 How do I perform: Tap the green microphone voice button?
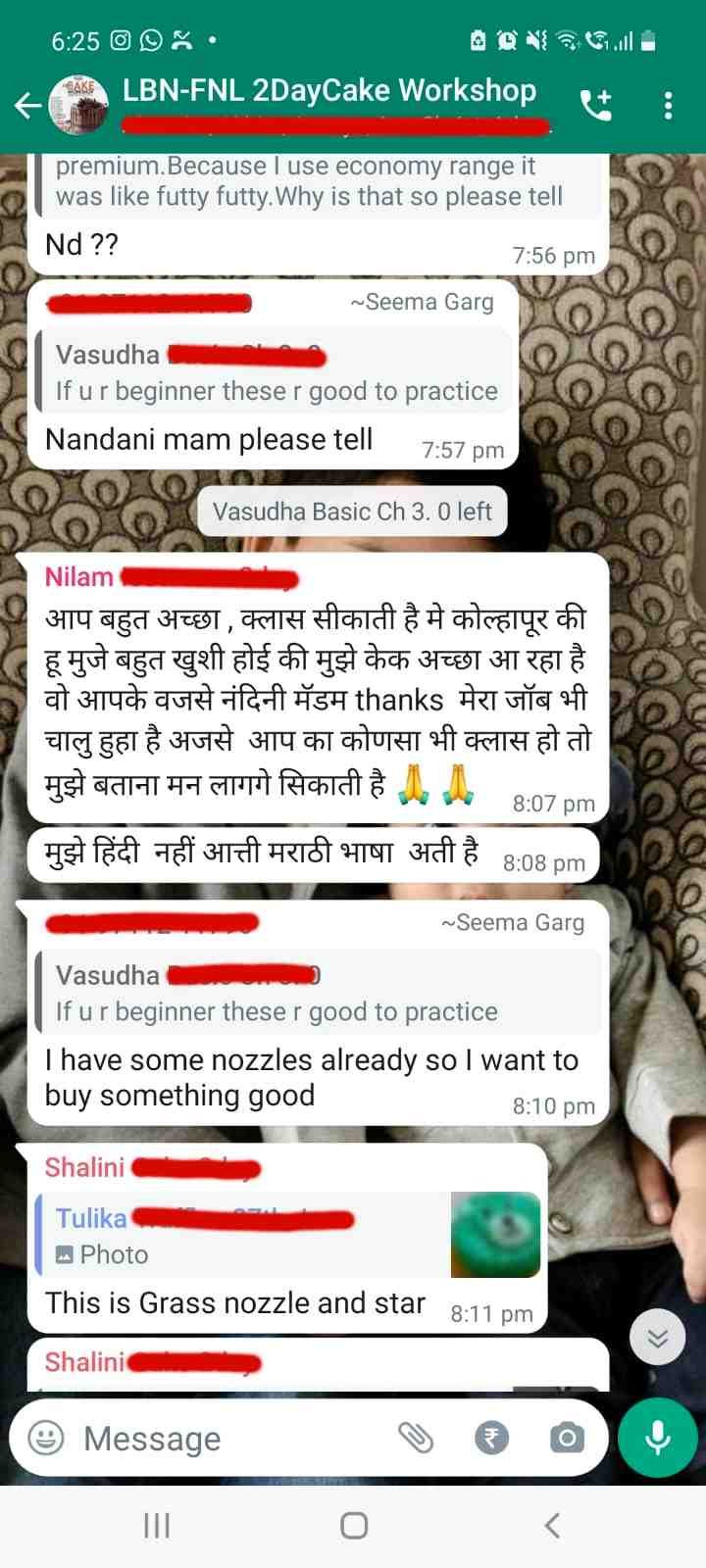(658, 1438)
